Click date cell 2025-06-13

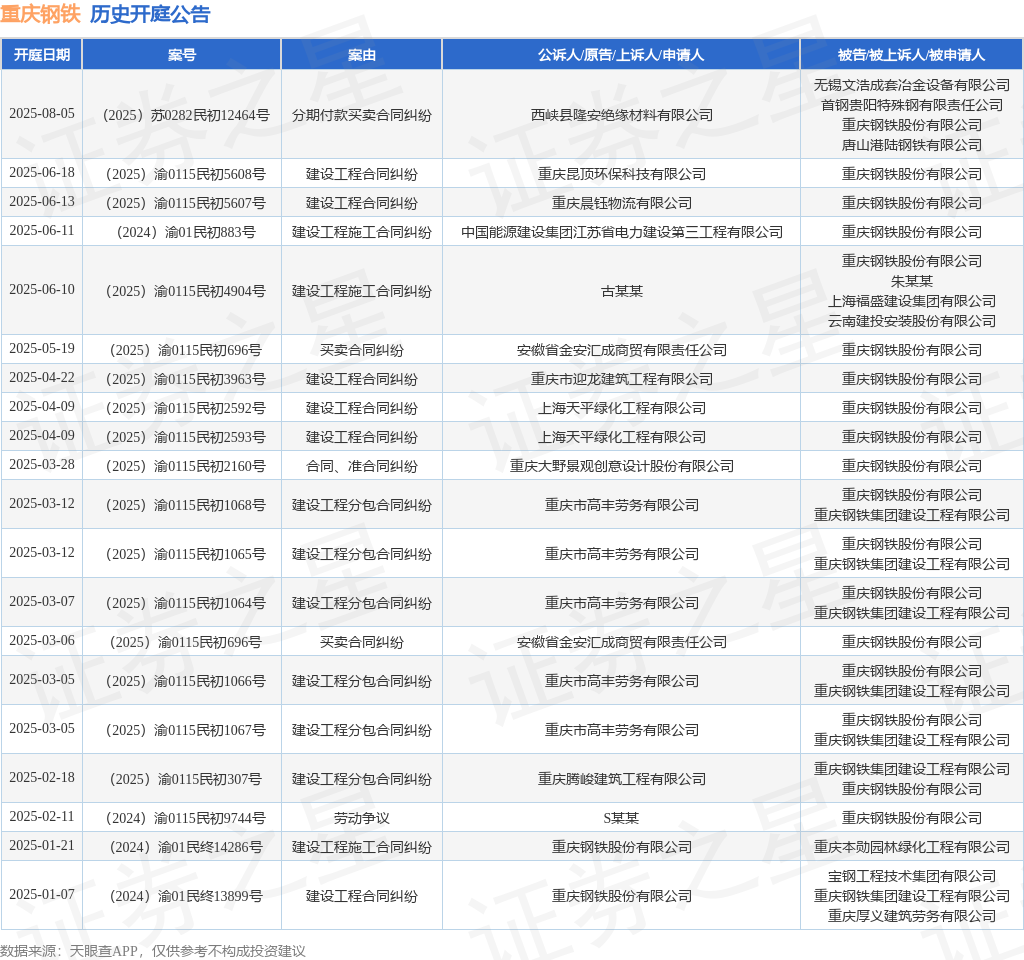(42, 201)
